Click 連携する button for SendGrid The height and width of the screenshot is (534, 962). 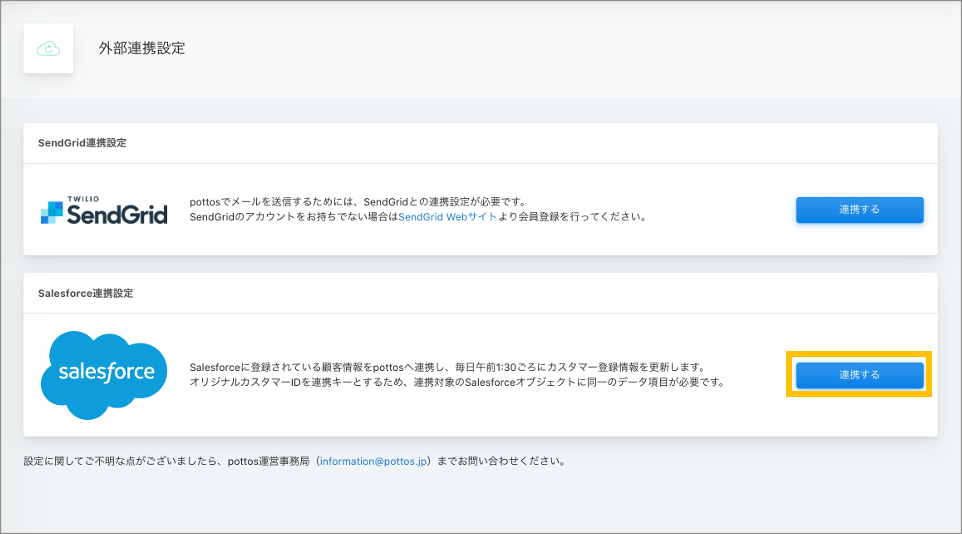click(x=860, y=210)
